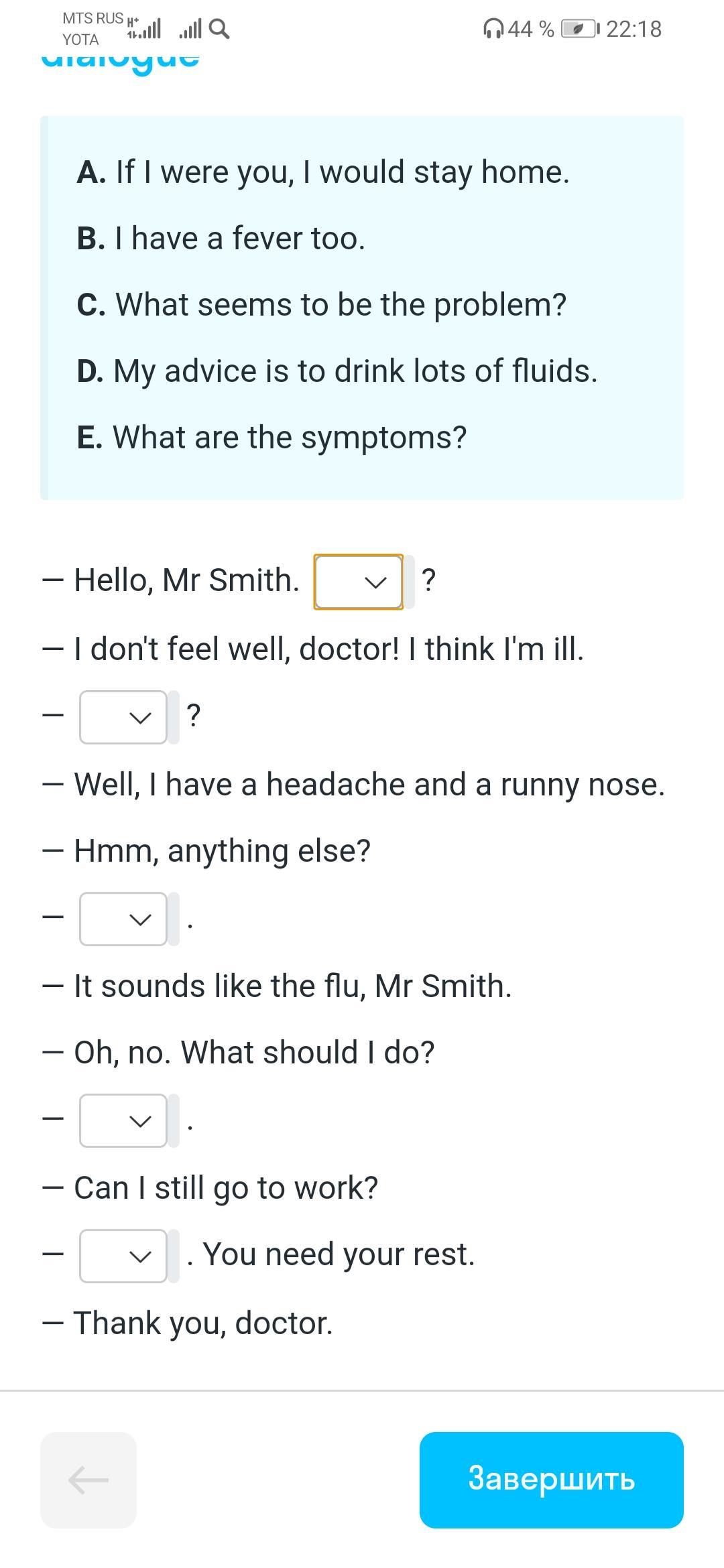This screenshot has height=1568, width=724.
Task: Tap the 22:18 clock
Action: tap(633, 29)
